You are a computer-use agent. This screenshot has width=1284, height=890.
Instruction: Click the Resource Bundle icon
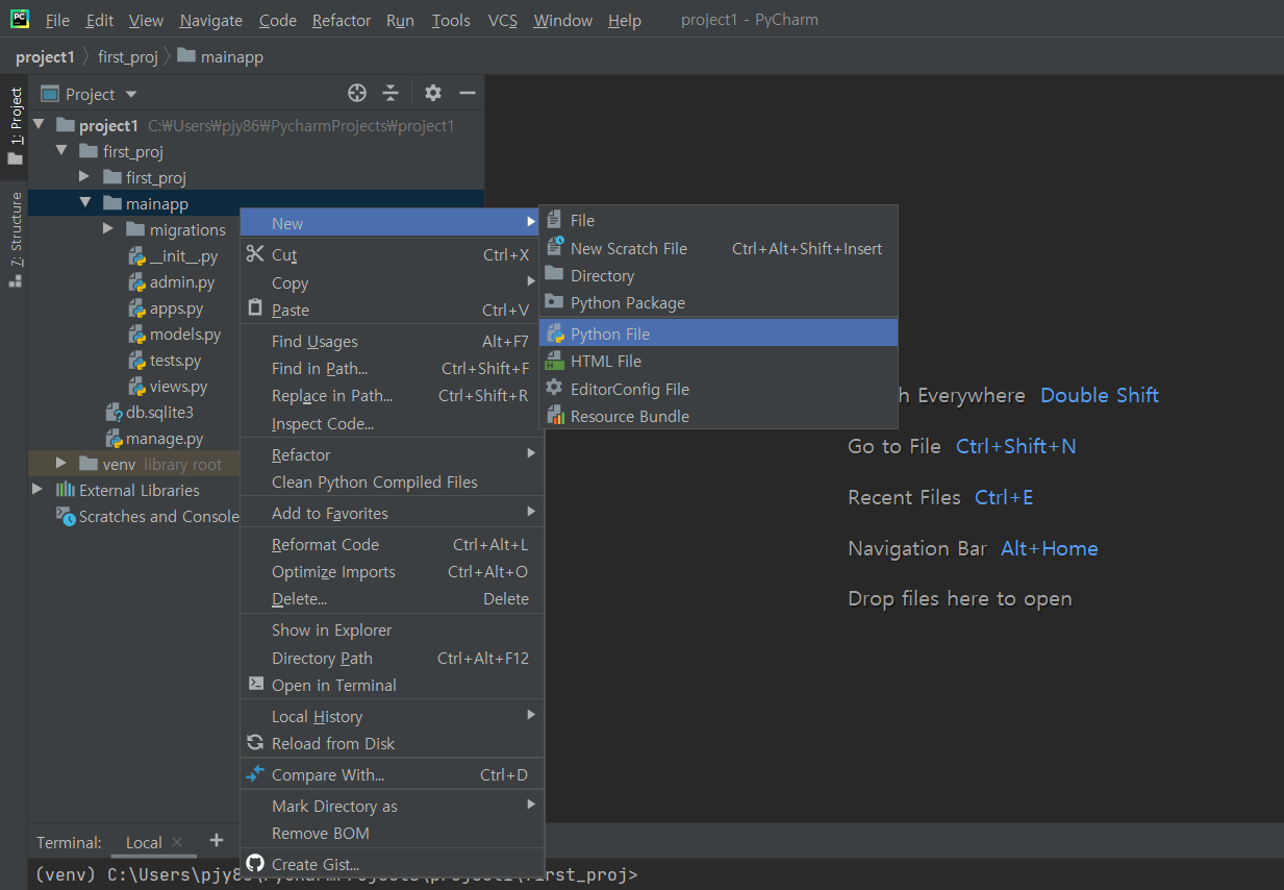[555, 415]
